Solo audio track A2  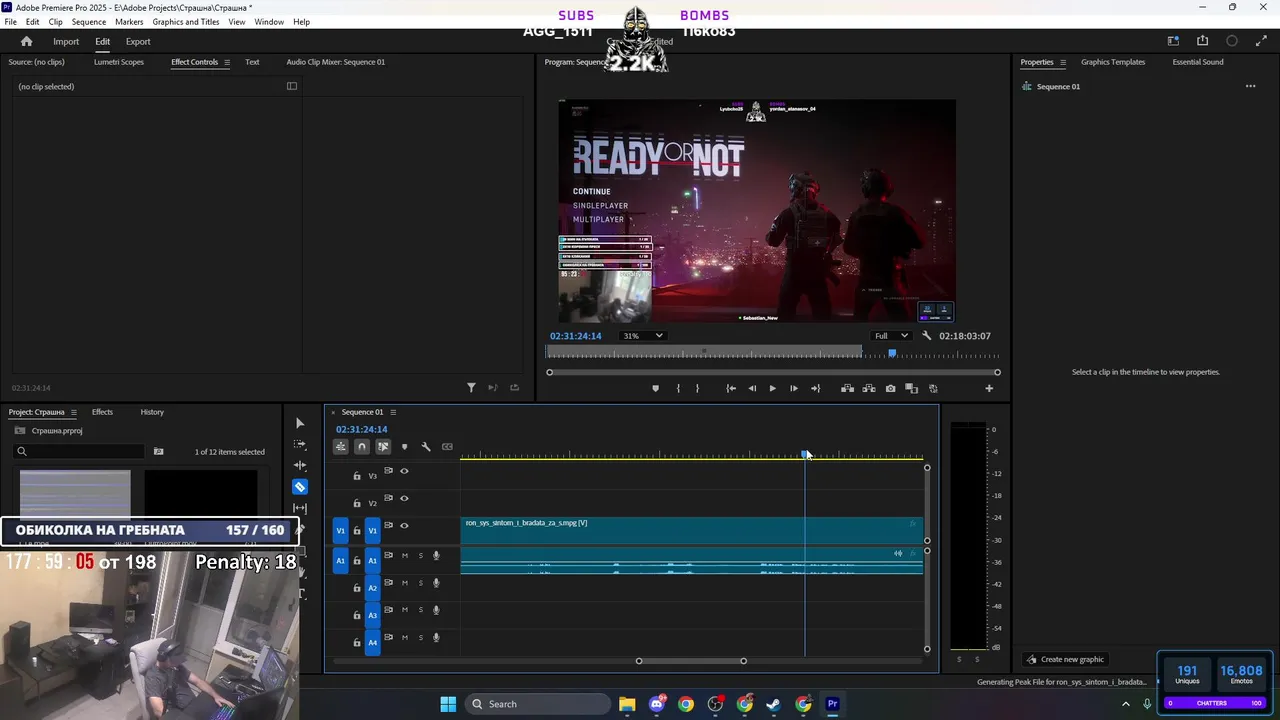pos(420,583)
